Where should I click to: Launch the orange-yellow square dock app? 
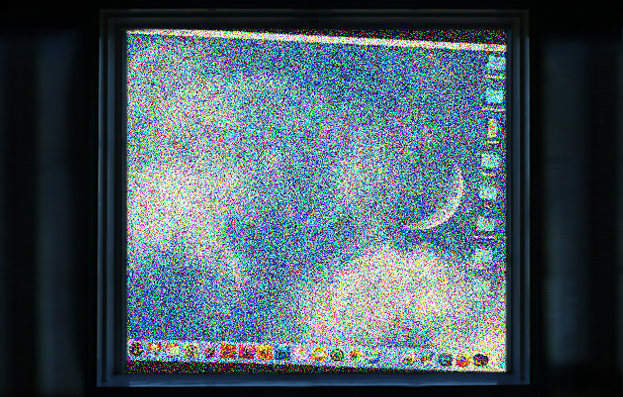click(x=264, y=352)
